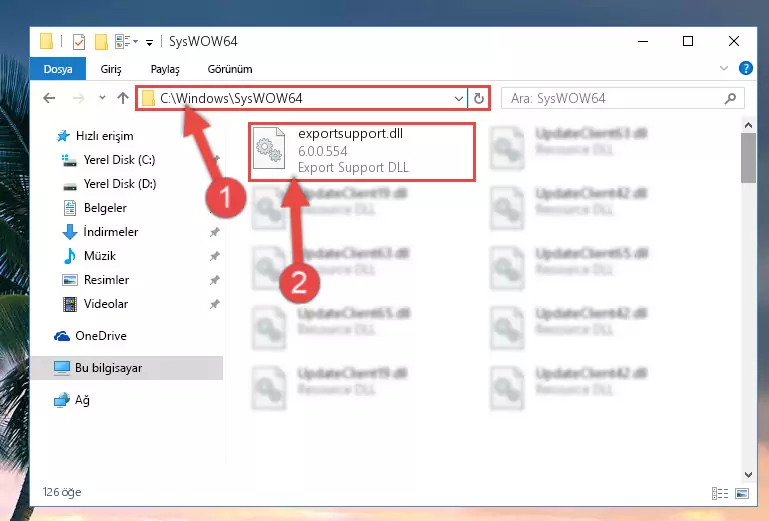This screenshot has height=521, width=769.
Task: Expand the ribbon with the chevron
Action: coord(723,68)
